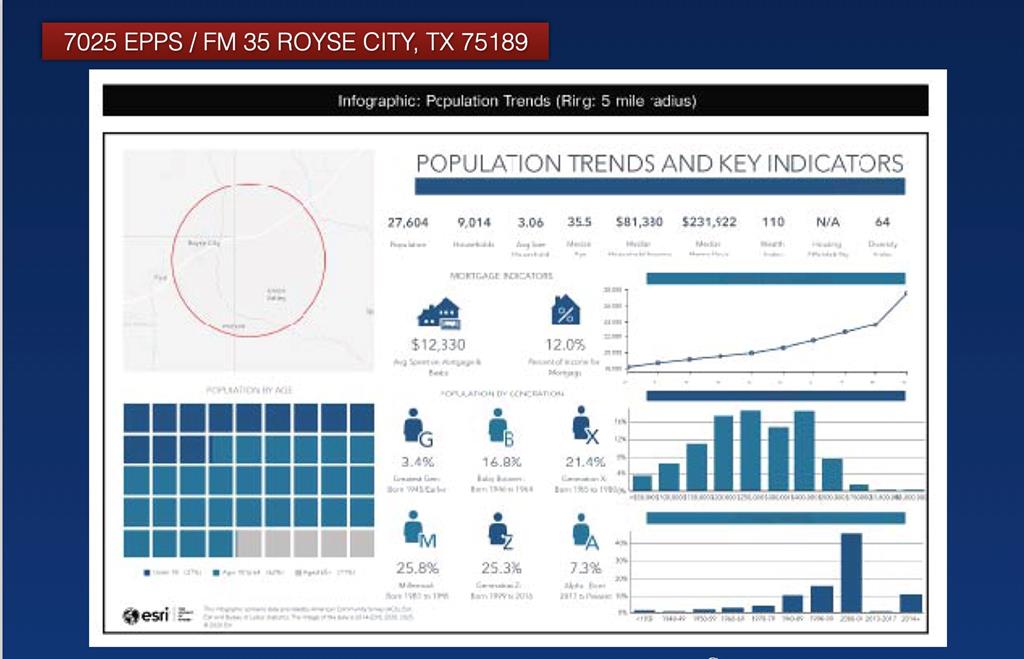This screenshot has height=659, width=1024.
Task: Click the address header "7025 EPPS / FM 35 ROYSE CITY, TX 75189"
Action: [296, 42]
